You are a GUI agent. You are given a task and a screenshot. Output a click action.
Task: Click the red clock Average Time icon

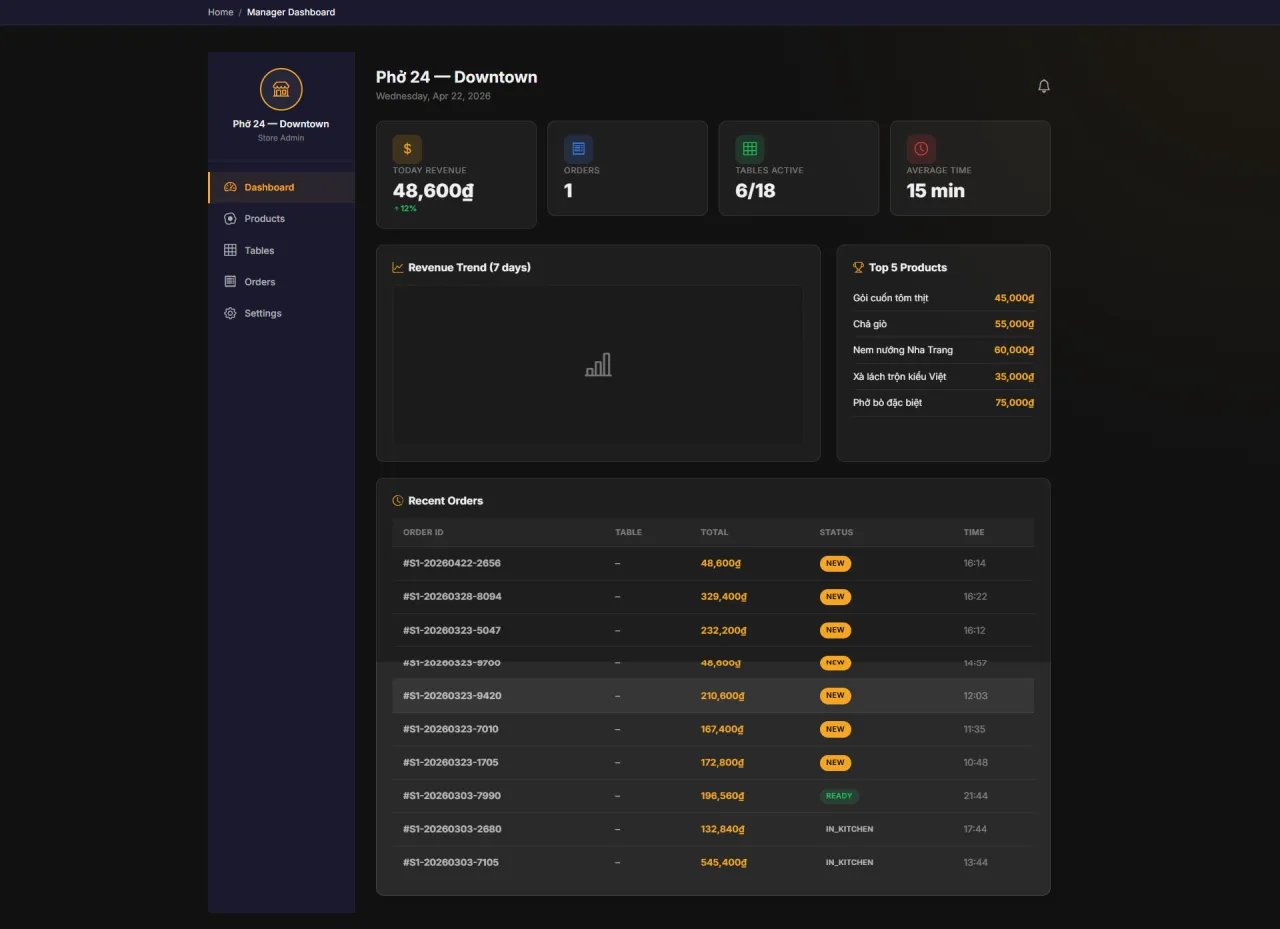pos(921,149)
